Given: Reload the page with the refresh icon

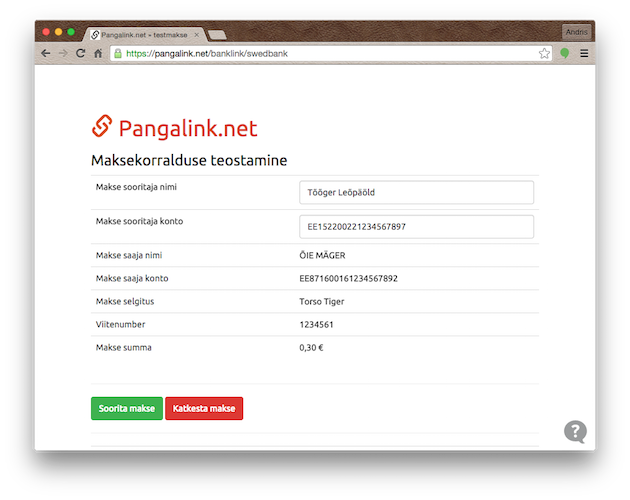Looking at the screenshot, I should click(x=80, y=53).
